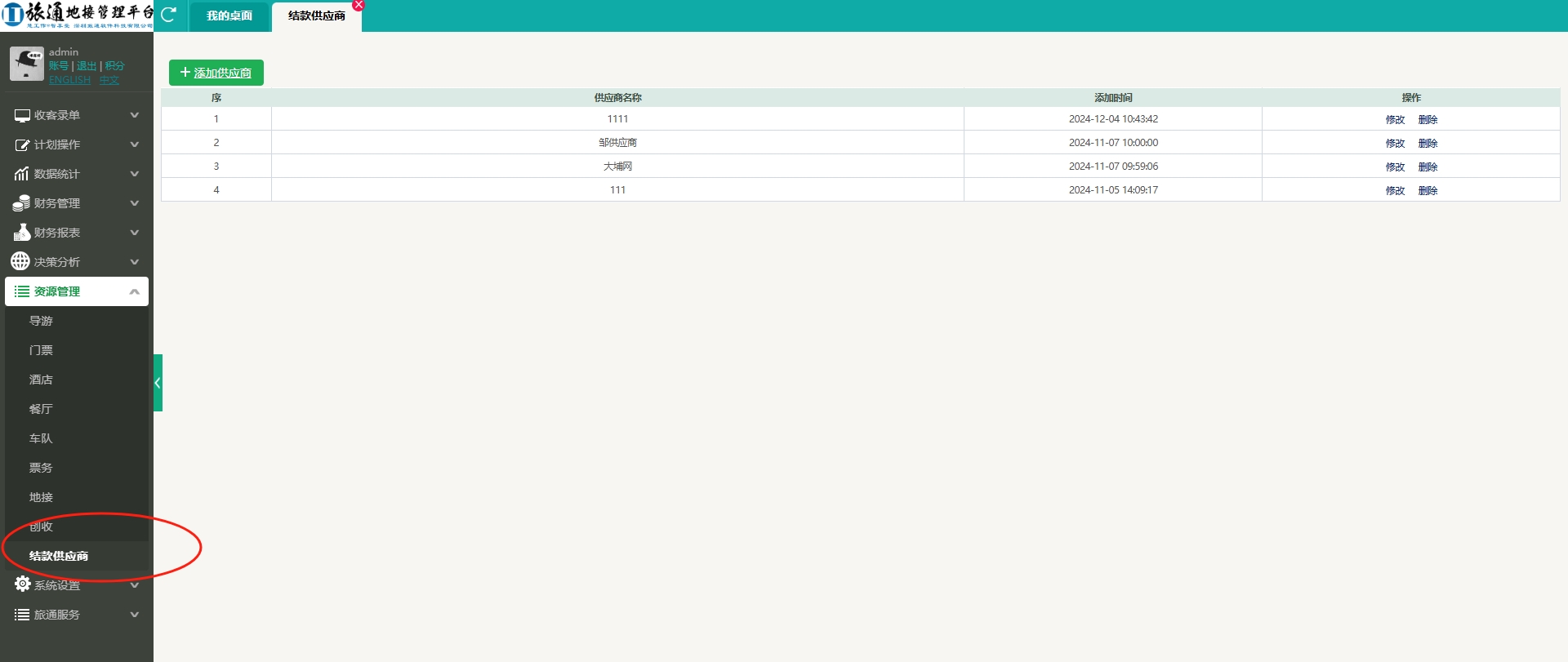Click the supplier name cell 邹供应商
The width and height of the screenshot is (1568, 662).
617,143
